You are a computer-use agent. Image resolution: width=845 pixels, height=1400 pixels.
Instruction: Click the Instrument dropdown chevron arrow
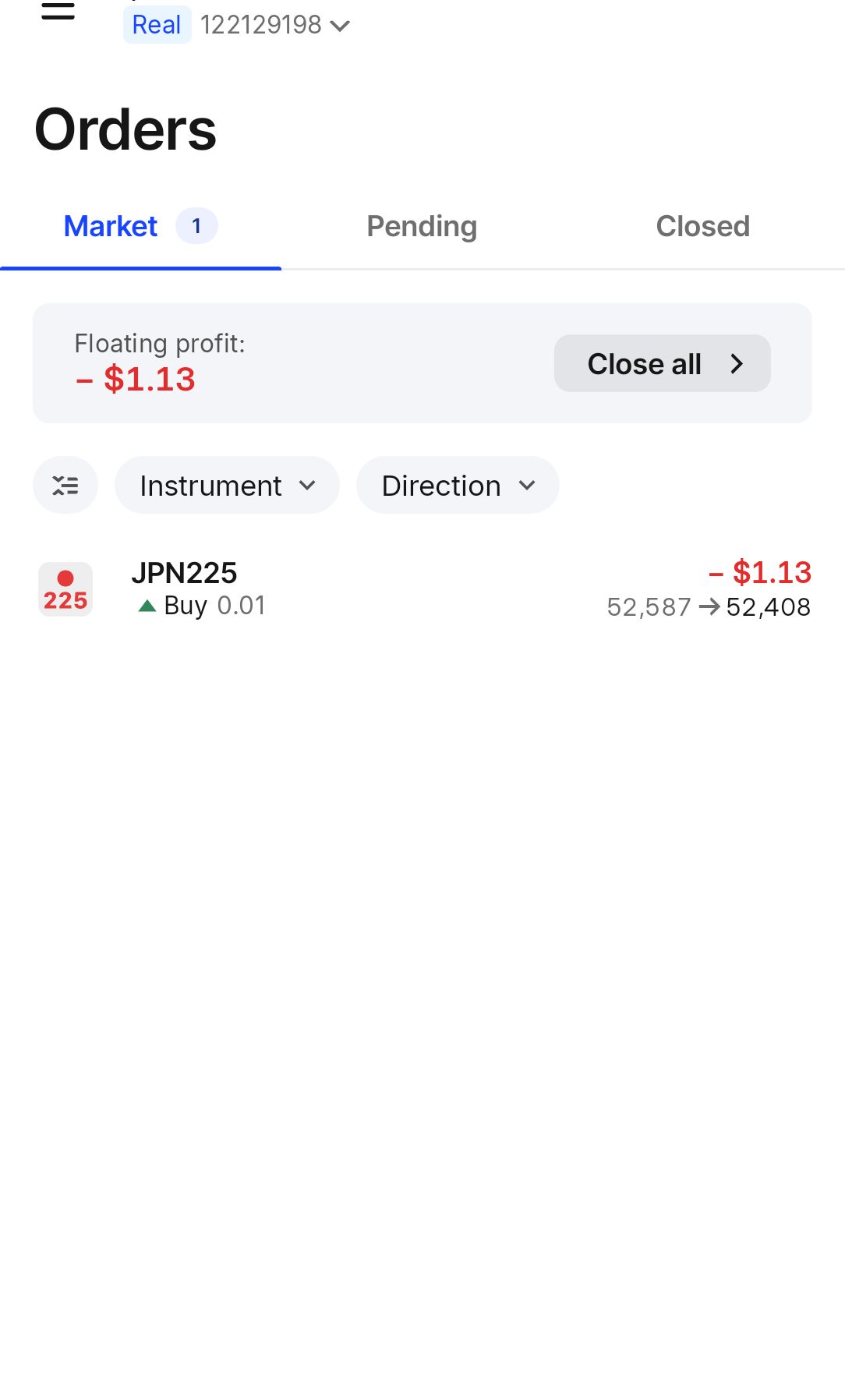point(307,486)
